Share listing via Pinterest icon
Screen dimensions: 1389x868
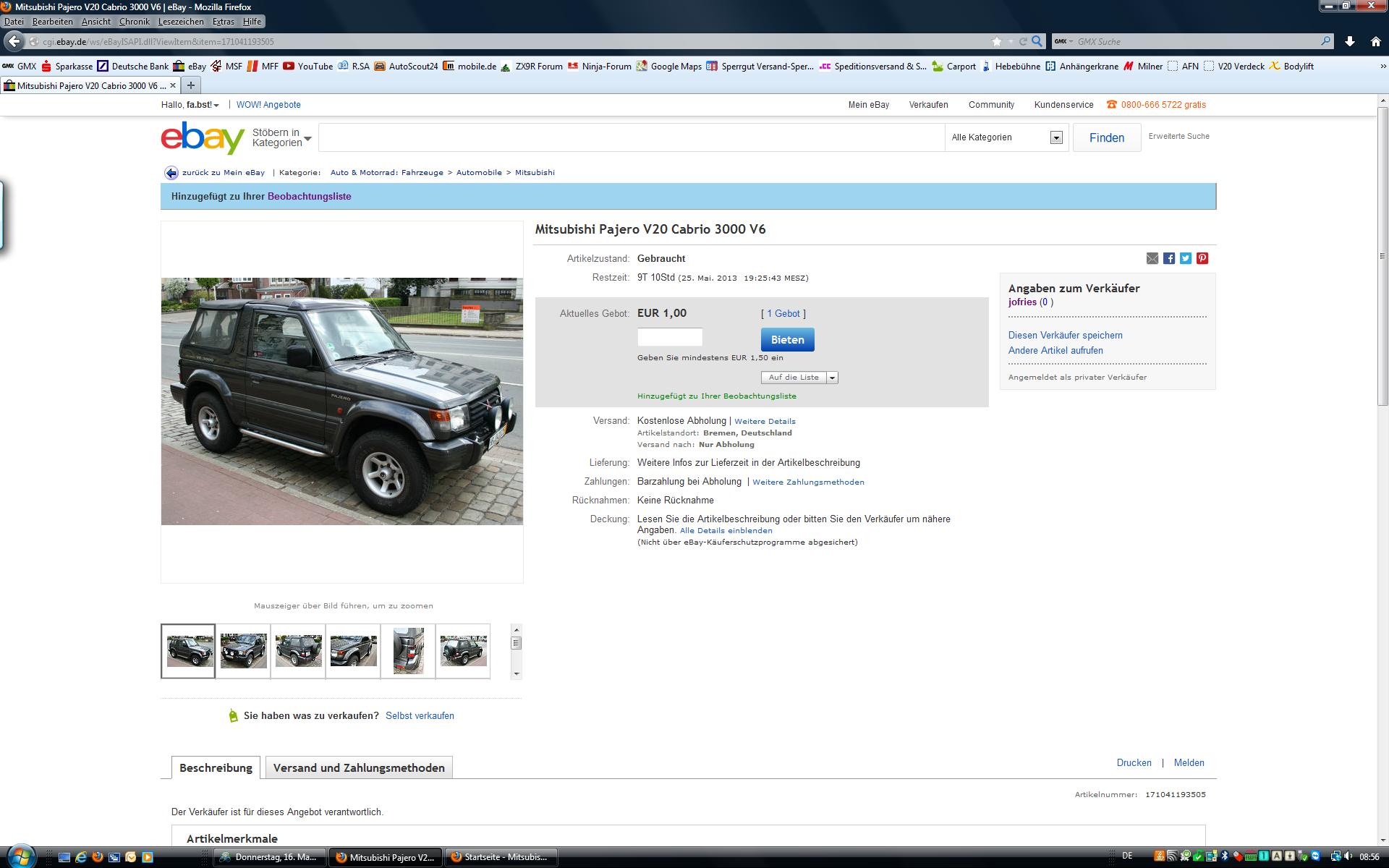tap(1202, 258)
